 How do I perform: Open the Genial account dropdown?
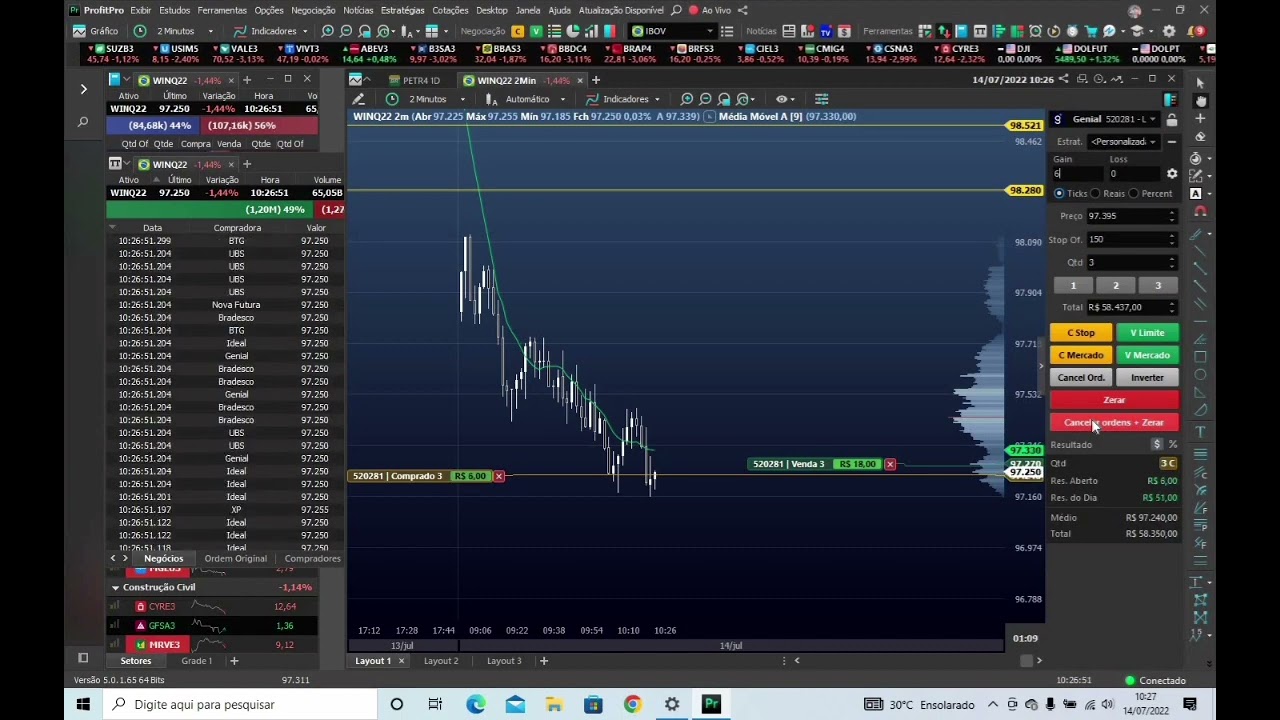pyautogui.click(x=1105, y=119)
